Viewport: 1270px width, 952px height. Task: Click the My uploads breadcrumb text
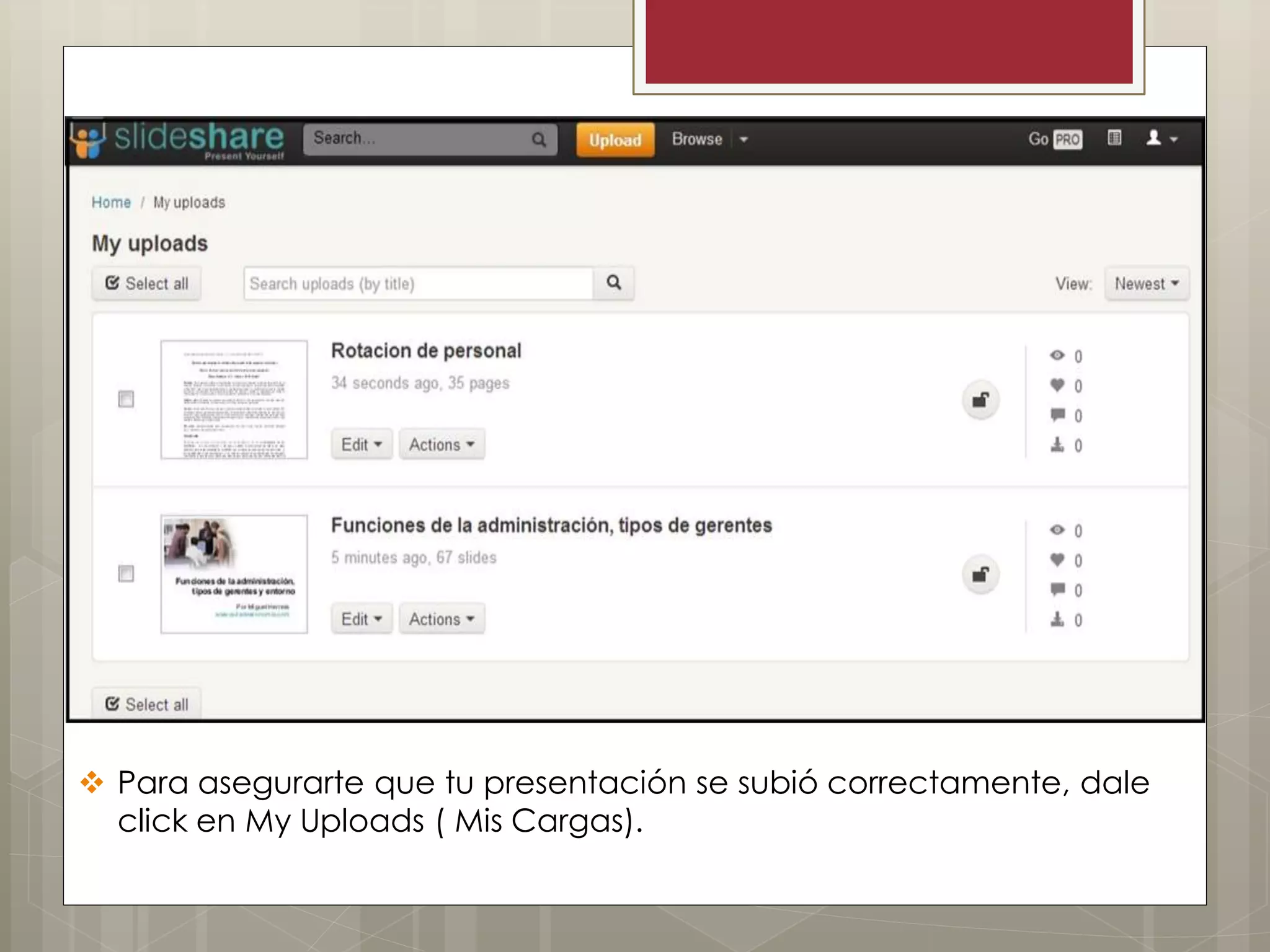point(189,203)
